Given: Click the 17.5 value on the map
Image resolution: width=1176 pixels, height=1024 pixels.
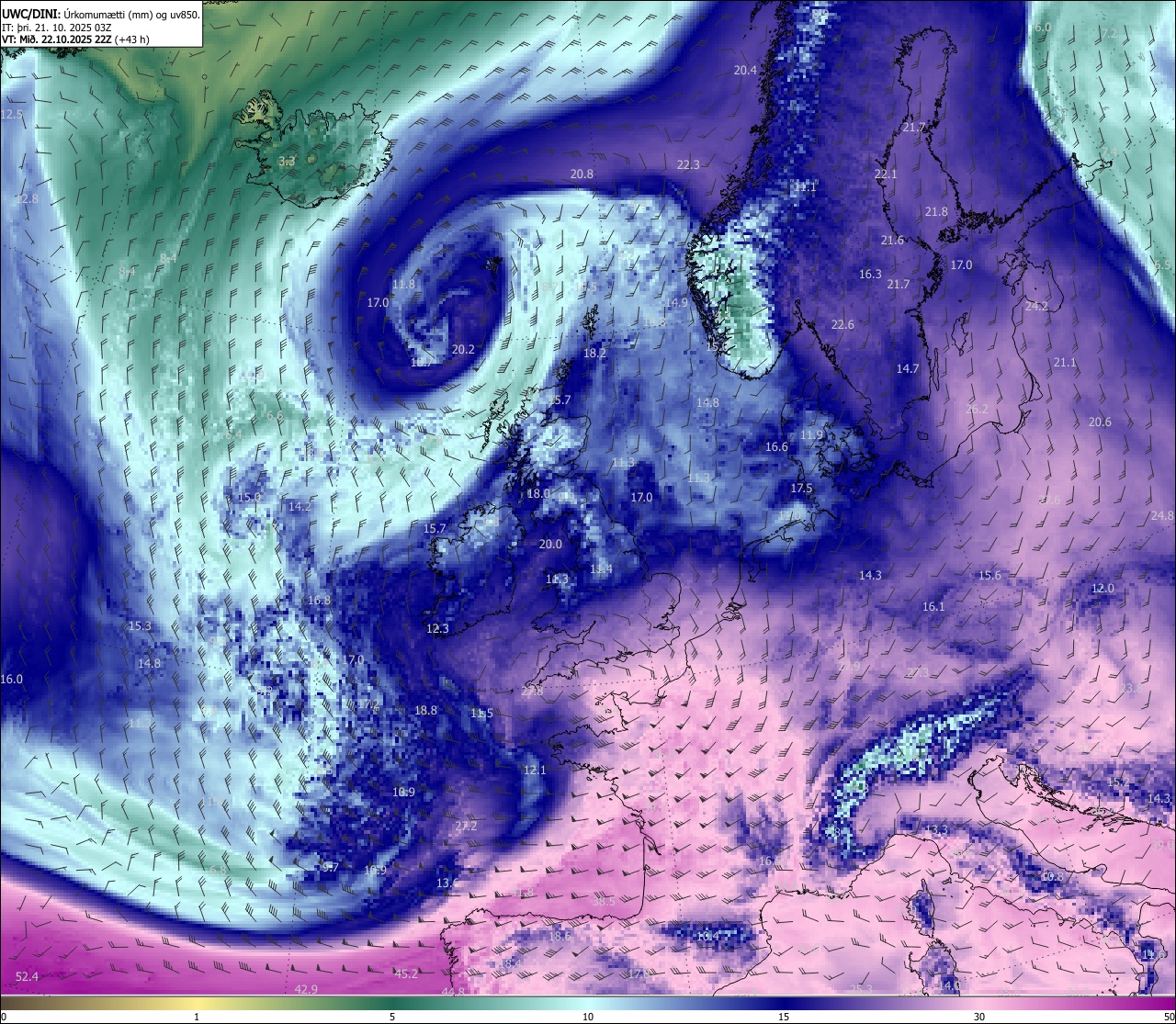Looking at the screenshot, I should pos(801,489).
